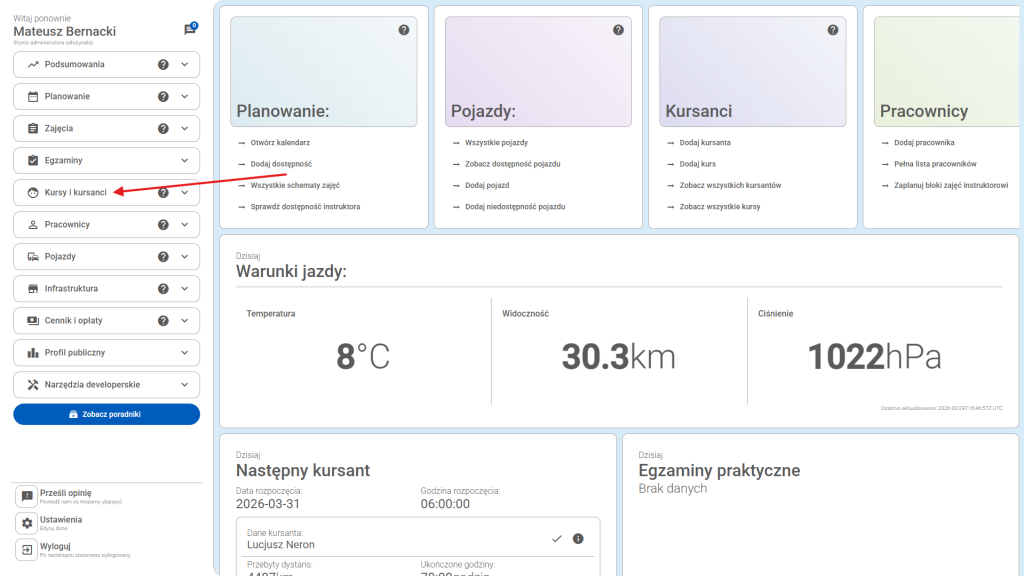Click the help icon on Pojazdy card

point(618,30)
